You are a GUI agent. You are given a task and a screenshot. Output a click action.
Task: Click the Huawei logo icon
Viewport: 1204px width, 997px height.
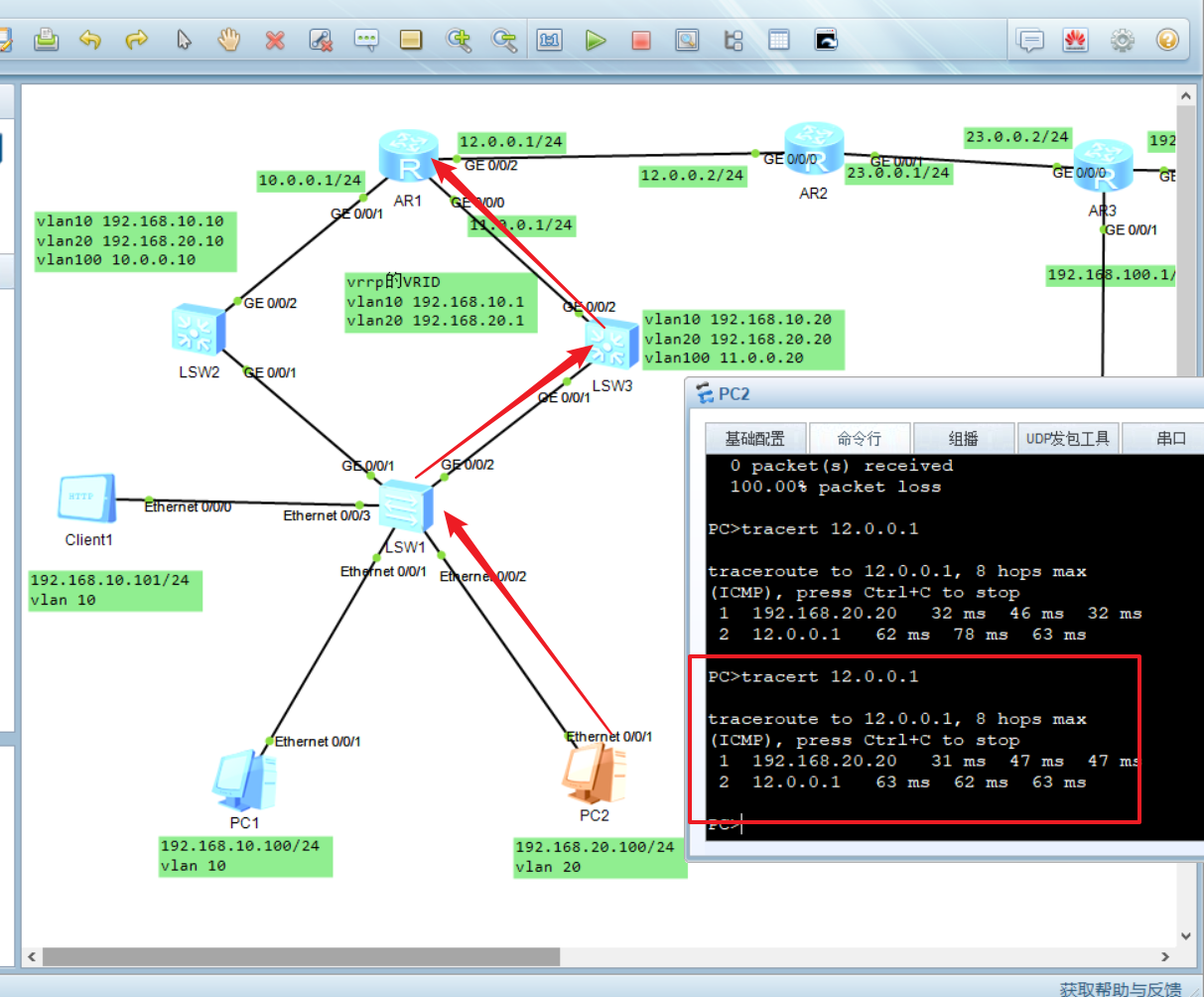[x=1075, y=40]
